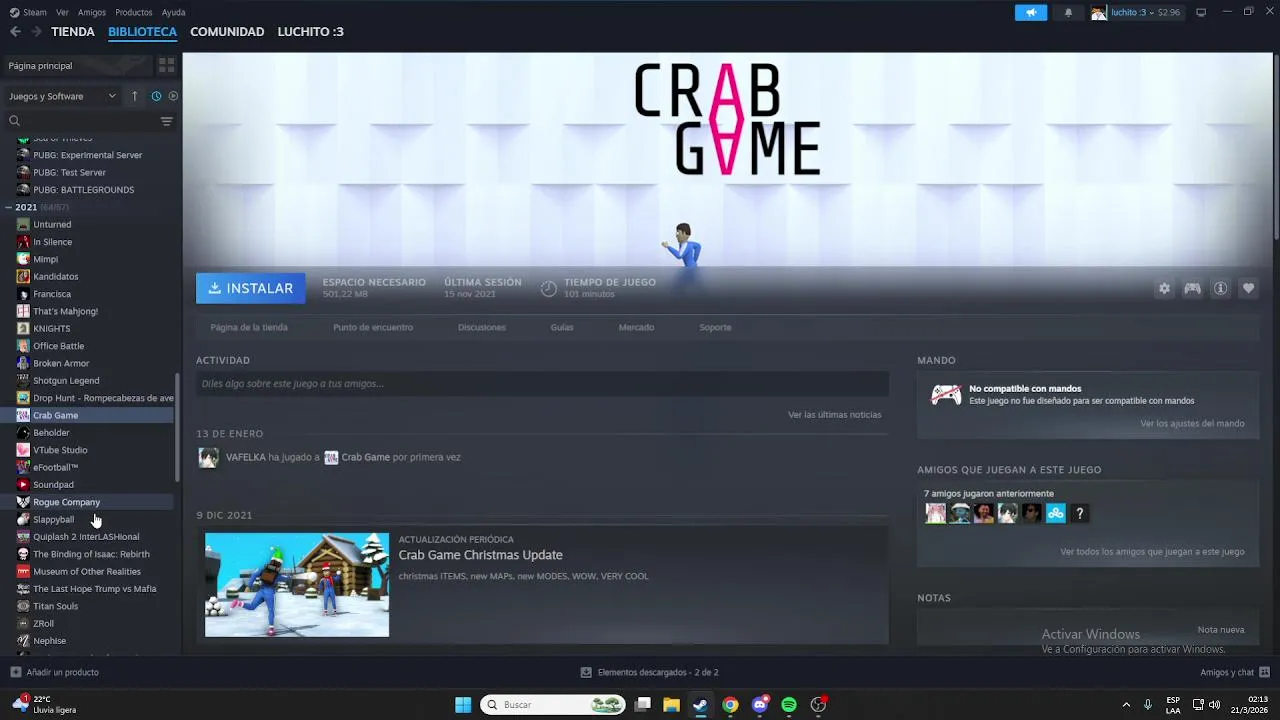
Task: Toggle the ready-to-play filter icon
Action: [173, 96]
